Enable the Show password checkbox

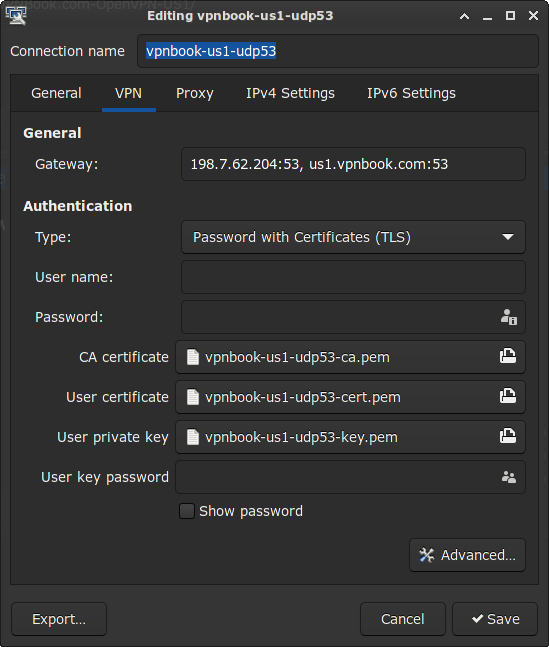coord(187,511)
